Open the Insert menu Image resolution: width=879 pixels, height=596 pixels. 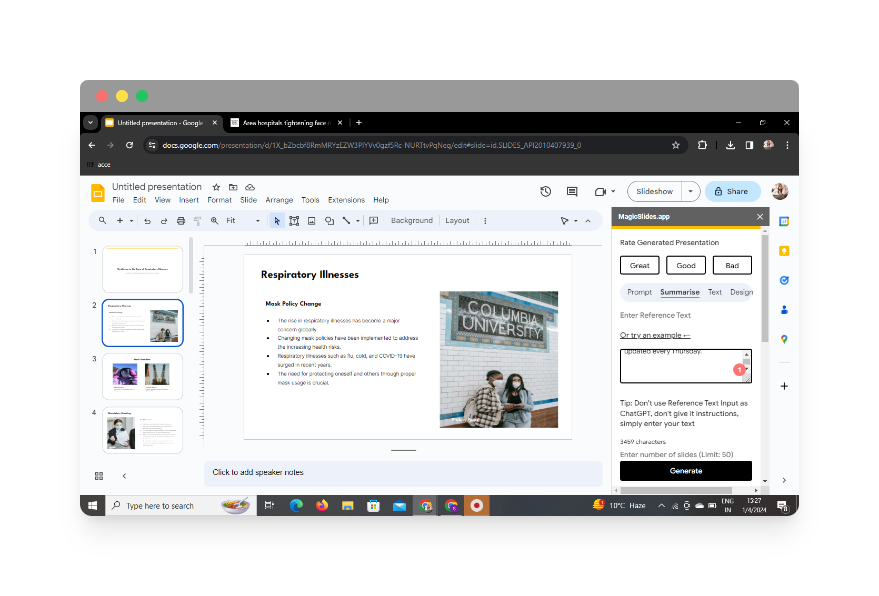click(189, 200)
